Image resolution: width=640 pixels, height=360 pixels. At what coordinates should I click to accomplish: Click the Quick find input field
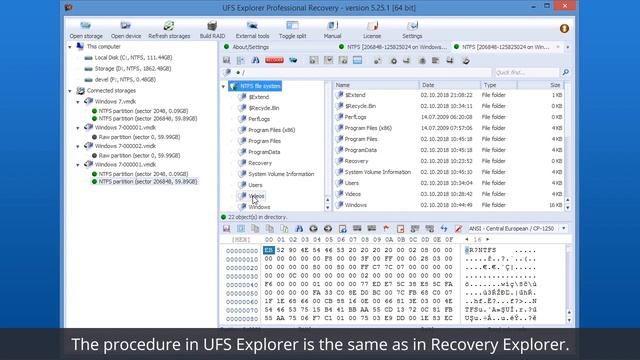(x=527, y=72)
